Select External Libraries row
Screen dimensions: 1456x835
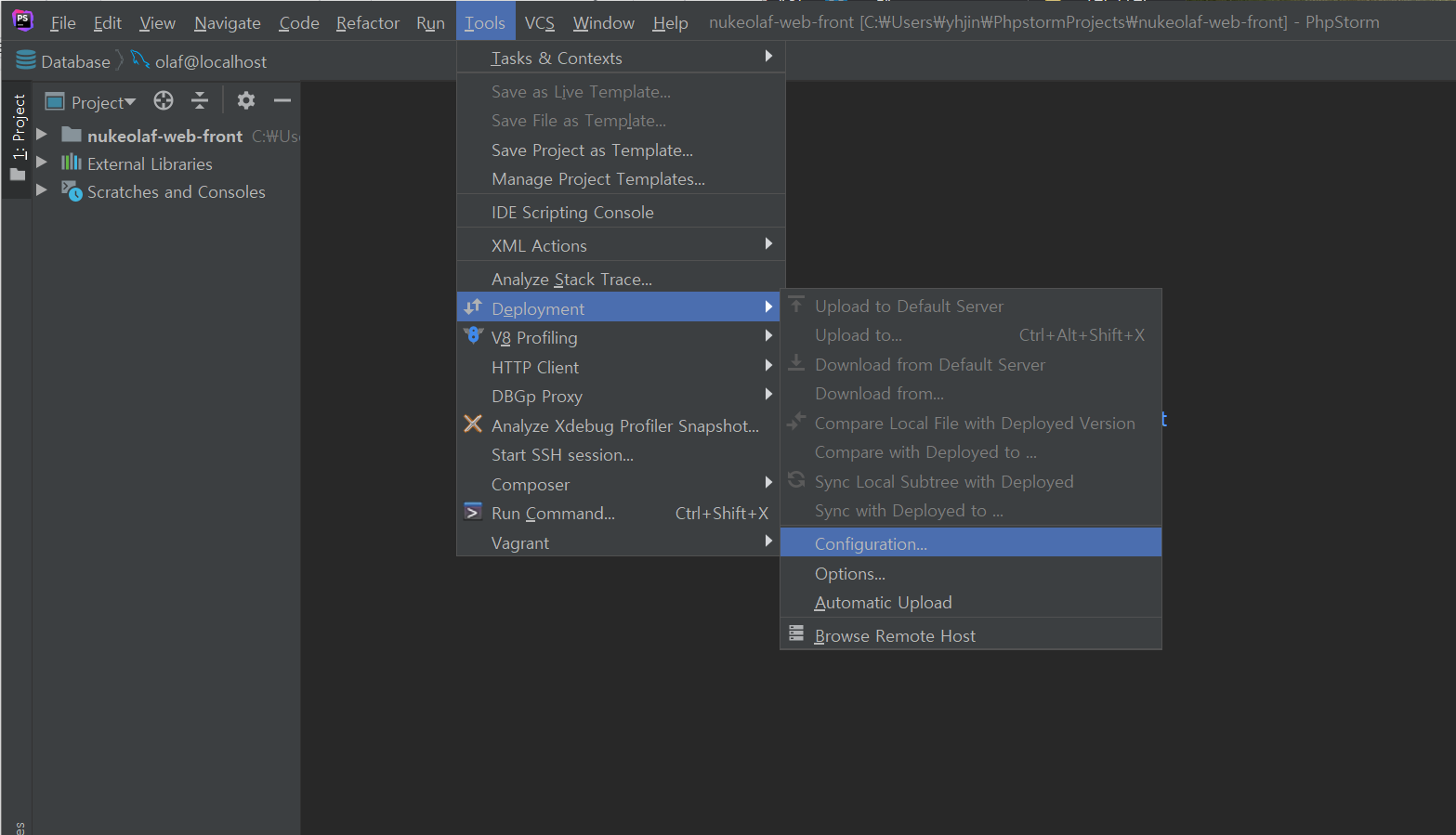(167, 163)
